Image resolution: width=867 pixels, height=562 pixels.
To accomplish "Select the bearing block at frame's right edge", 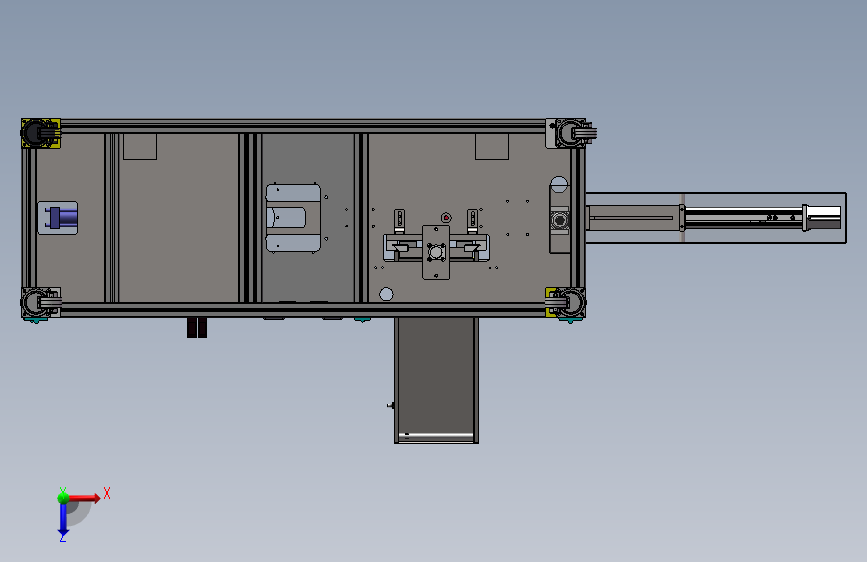I will (560, 221).
